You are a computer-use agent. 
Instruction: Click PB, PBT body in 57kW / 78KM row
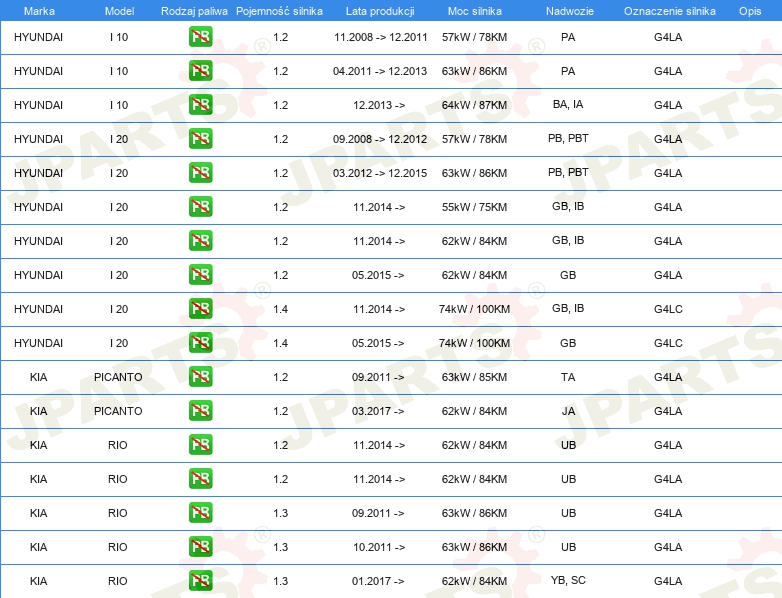pos(568,138)
